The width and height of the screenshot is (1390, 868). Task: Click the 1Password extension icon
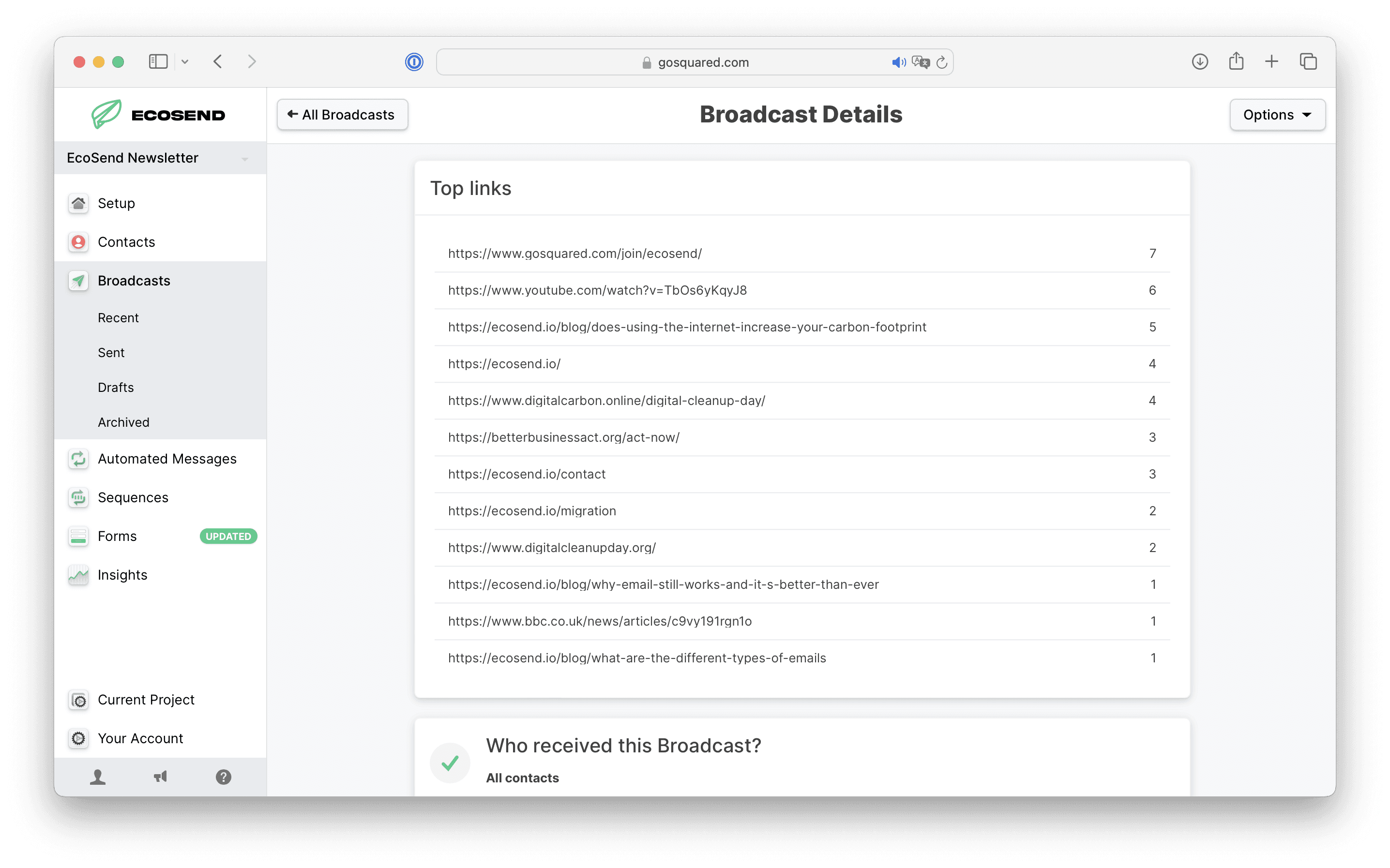pos(414,62)
